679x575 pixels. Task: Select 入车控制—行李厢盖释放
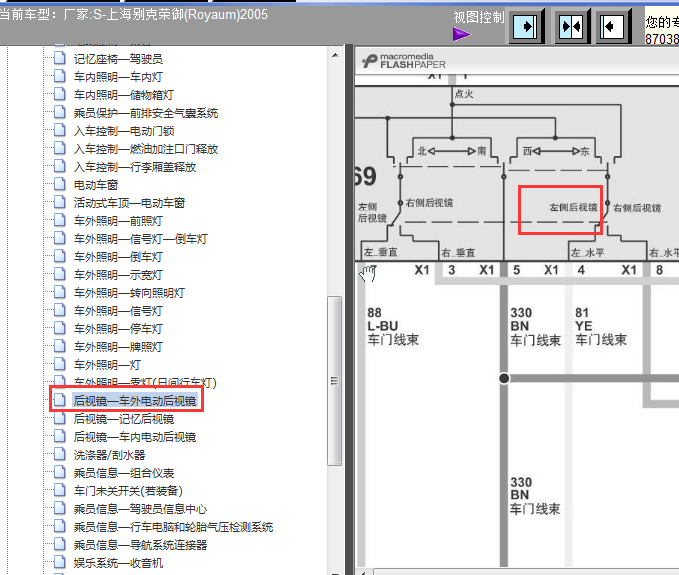pyautogui.click(x=135, y=167)
